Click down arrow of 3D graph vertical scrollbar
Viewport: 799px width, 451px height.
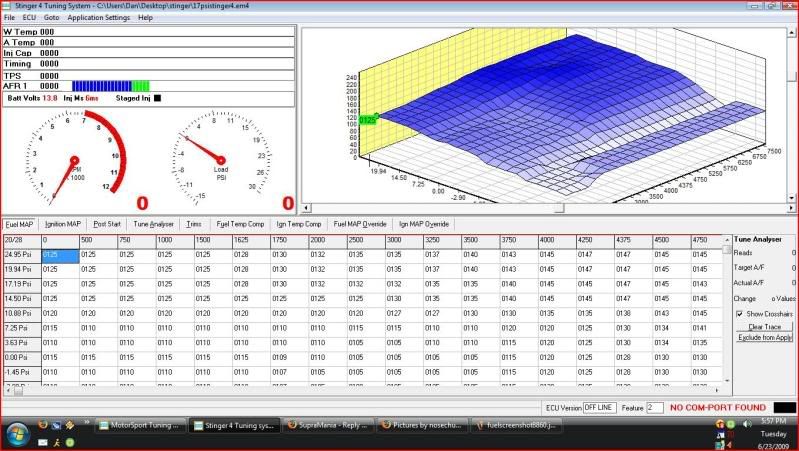tap(792, 198)
